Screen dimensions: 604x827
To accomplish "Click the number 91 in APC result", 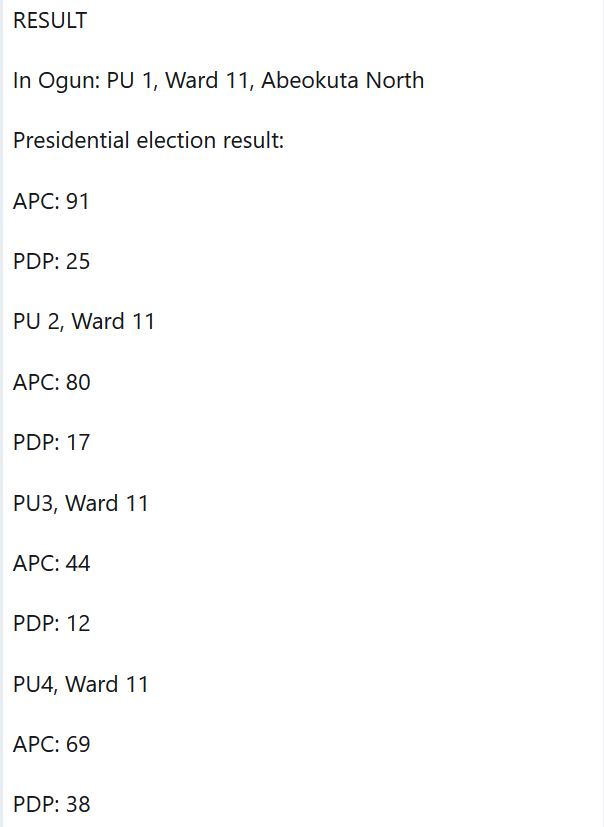I will [78, 202].
